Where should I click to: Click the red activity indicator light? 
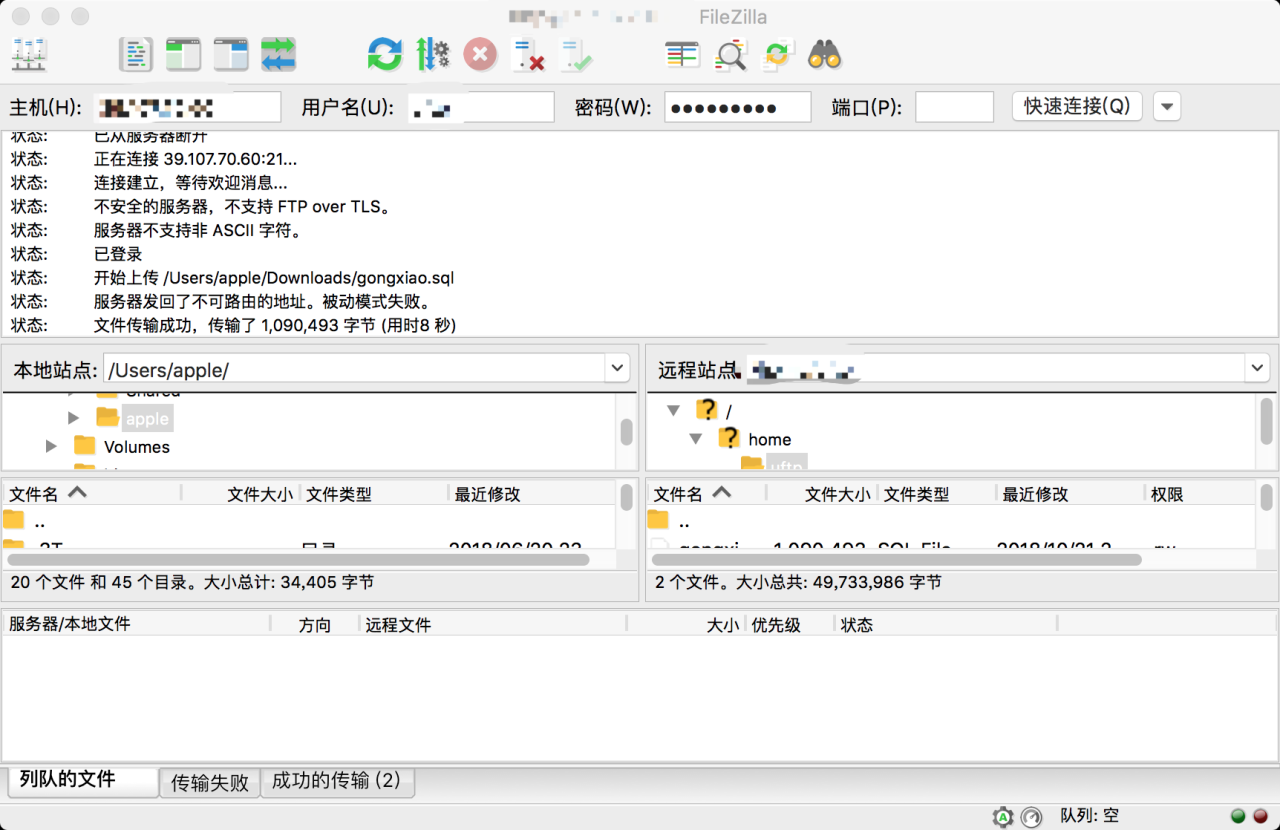(1260, 816)
